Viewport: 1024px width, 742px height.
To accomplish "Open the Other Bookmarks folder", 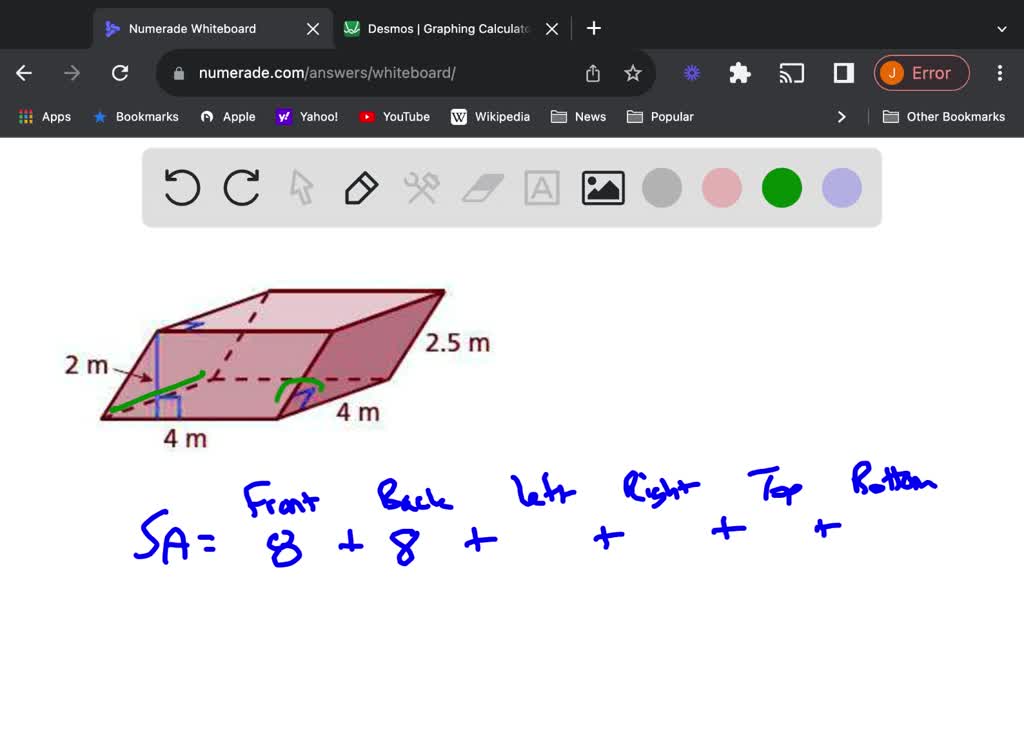I will coord(944,116).
